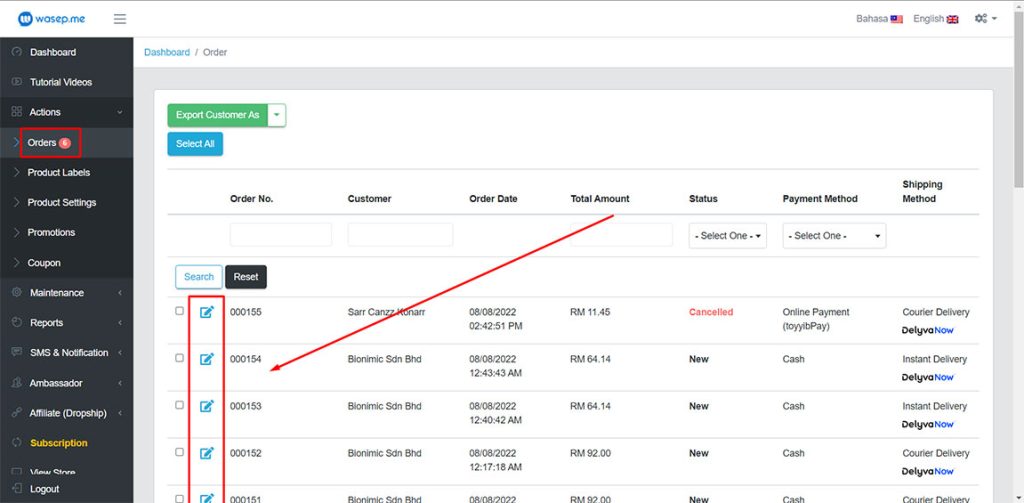This screenshot has height=503, width=1024.
Task: Expand the SMS & Notification chevron
Action: 120,353
